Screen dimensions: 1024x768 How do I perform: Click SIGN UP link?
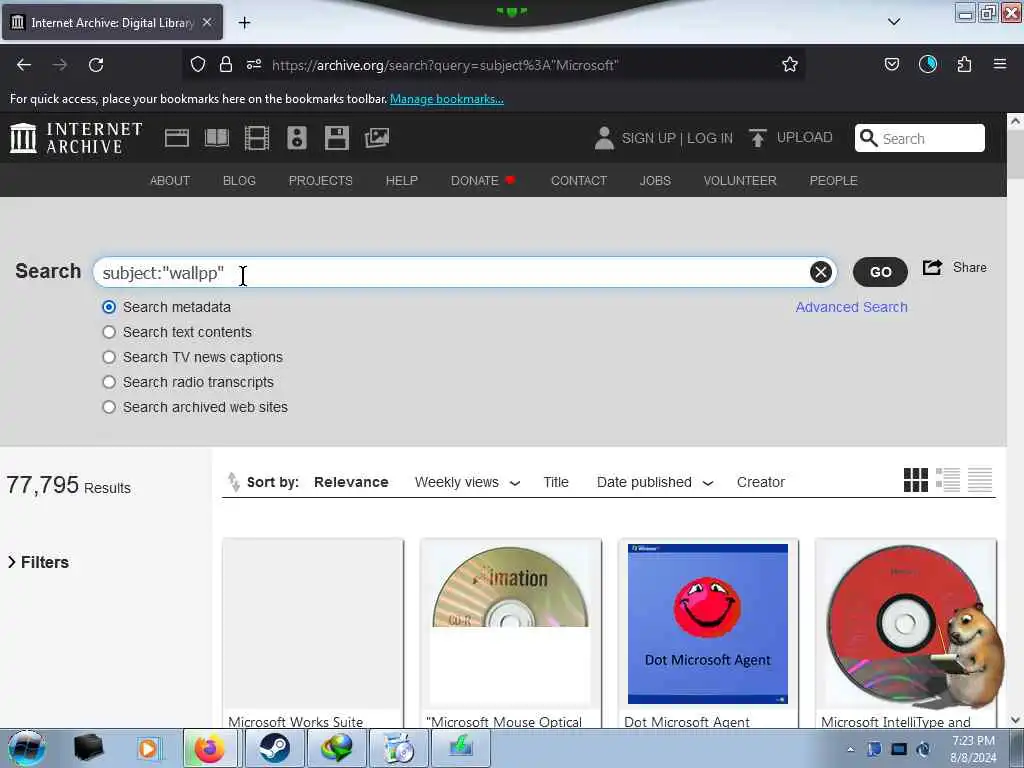648,138
